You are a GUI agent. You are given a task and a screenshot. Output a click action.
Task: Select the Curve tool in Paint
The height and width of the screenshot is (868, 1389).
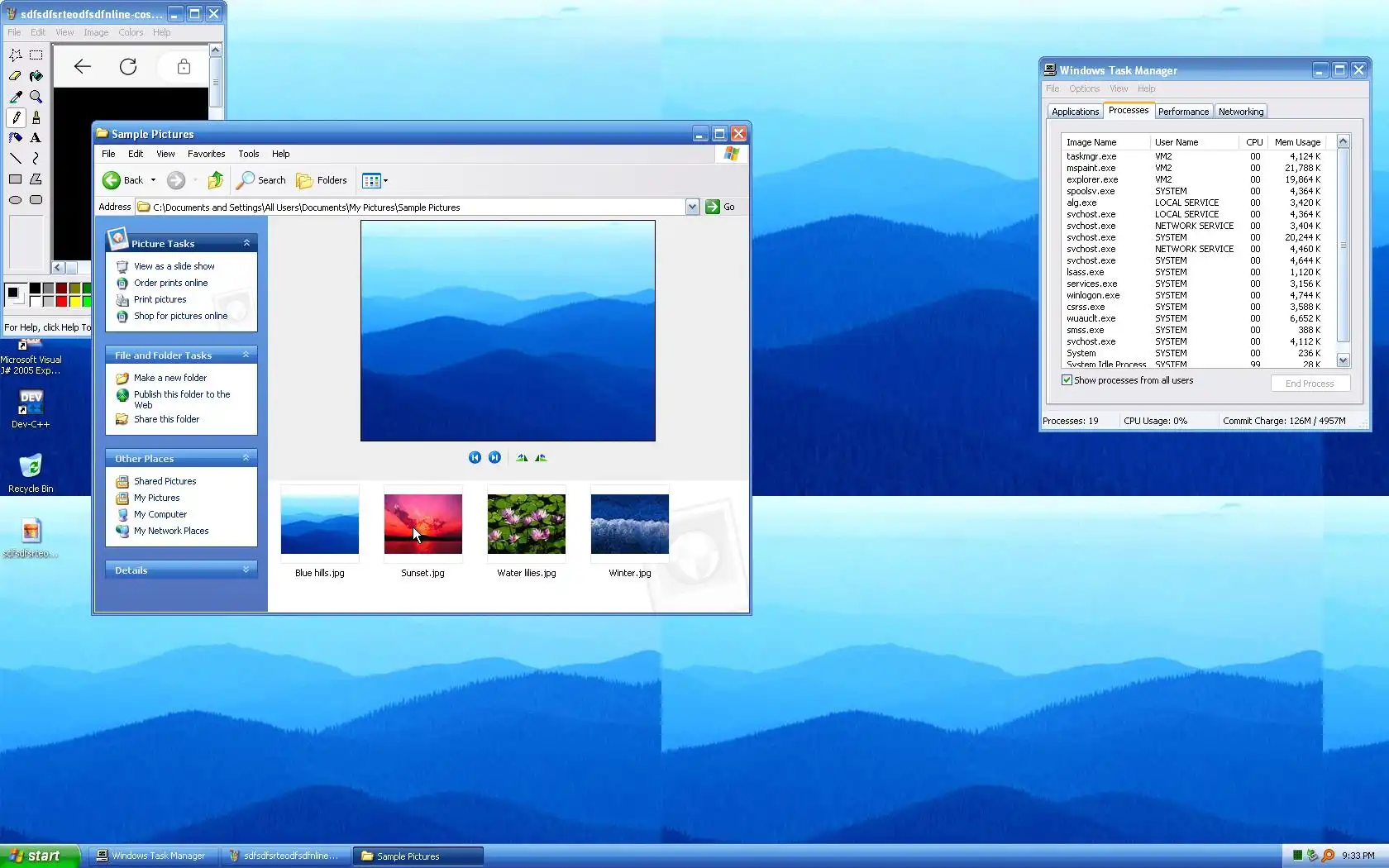(x=36, y=159)
